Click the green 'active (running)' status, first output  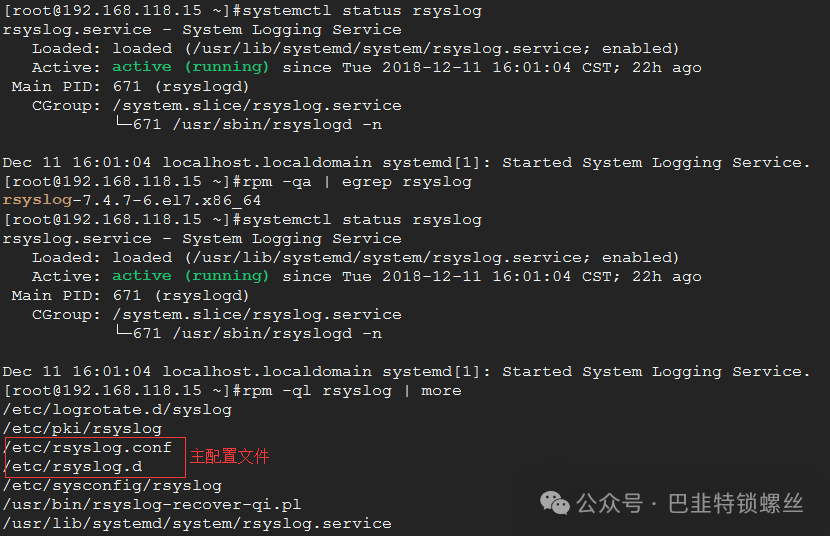click(191, 67)
